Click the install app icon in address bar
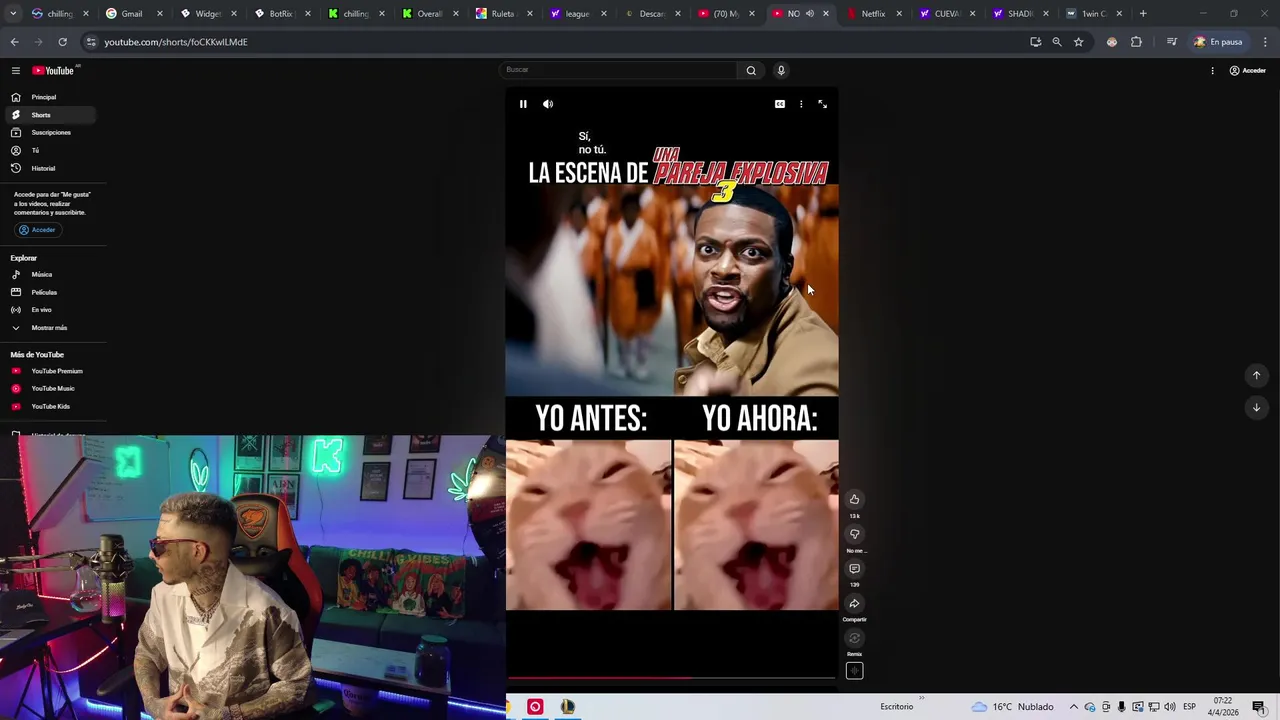1280x720 pixels. tap(1035, 42)
